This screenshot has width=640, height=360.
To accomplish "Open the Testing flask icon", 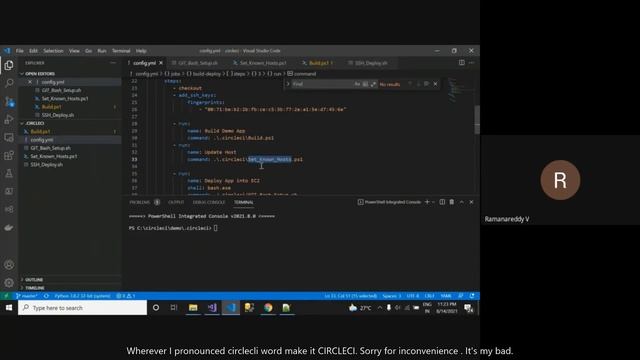I will [x=9, y=173].
